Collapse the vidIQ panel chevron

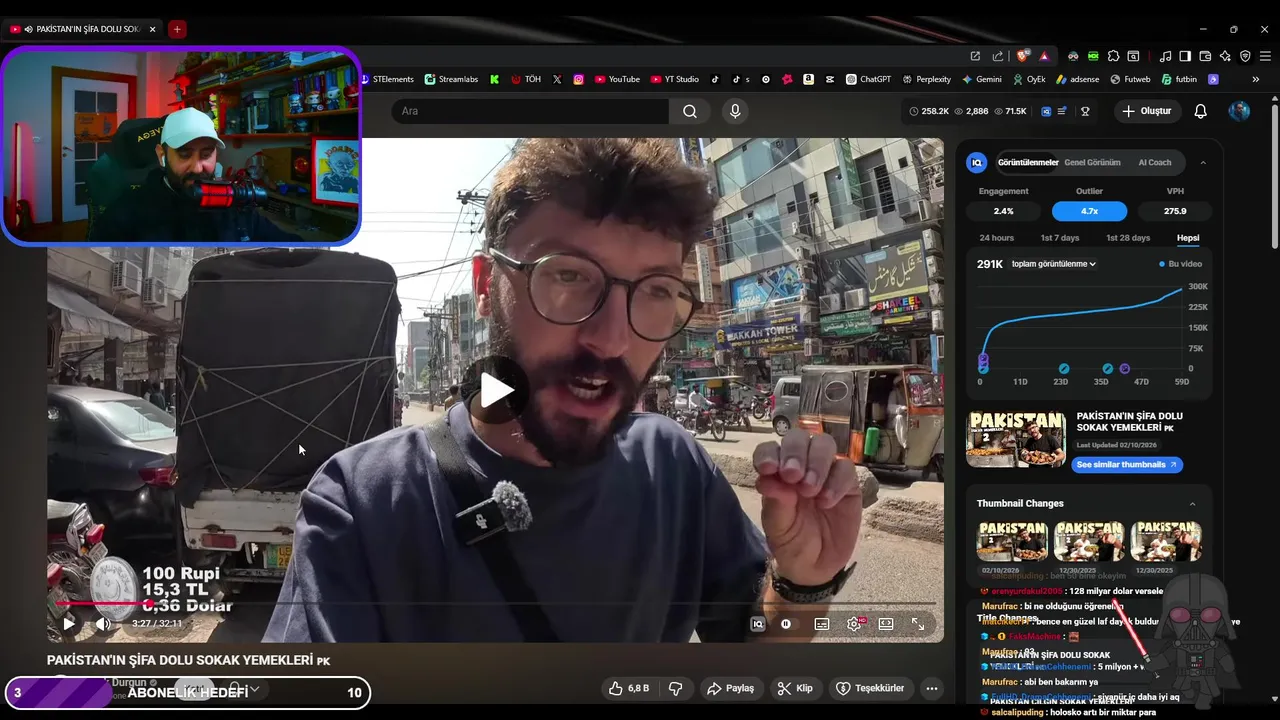click(1203, 162)
